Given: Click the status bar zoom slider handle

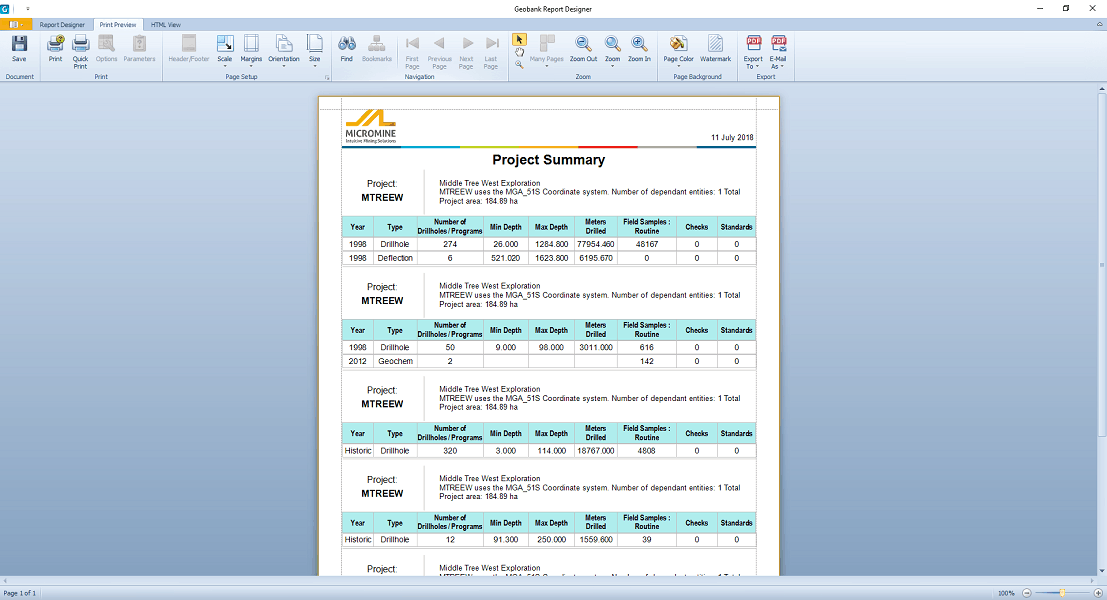Looking at the screenshot, I should 1062,593.
